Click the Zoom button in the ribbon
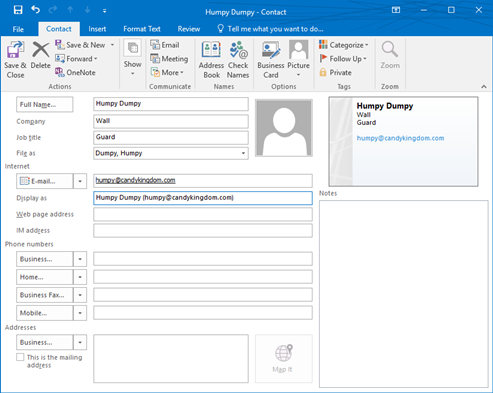Screen dimensions: 493x393 pyautogui.click(x=390, y=55)
